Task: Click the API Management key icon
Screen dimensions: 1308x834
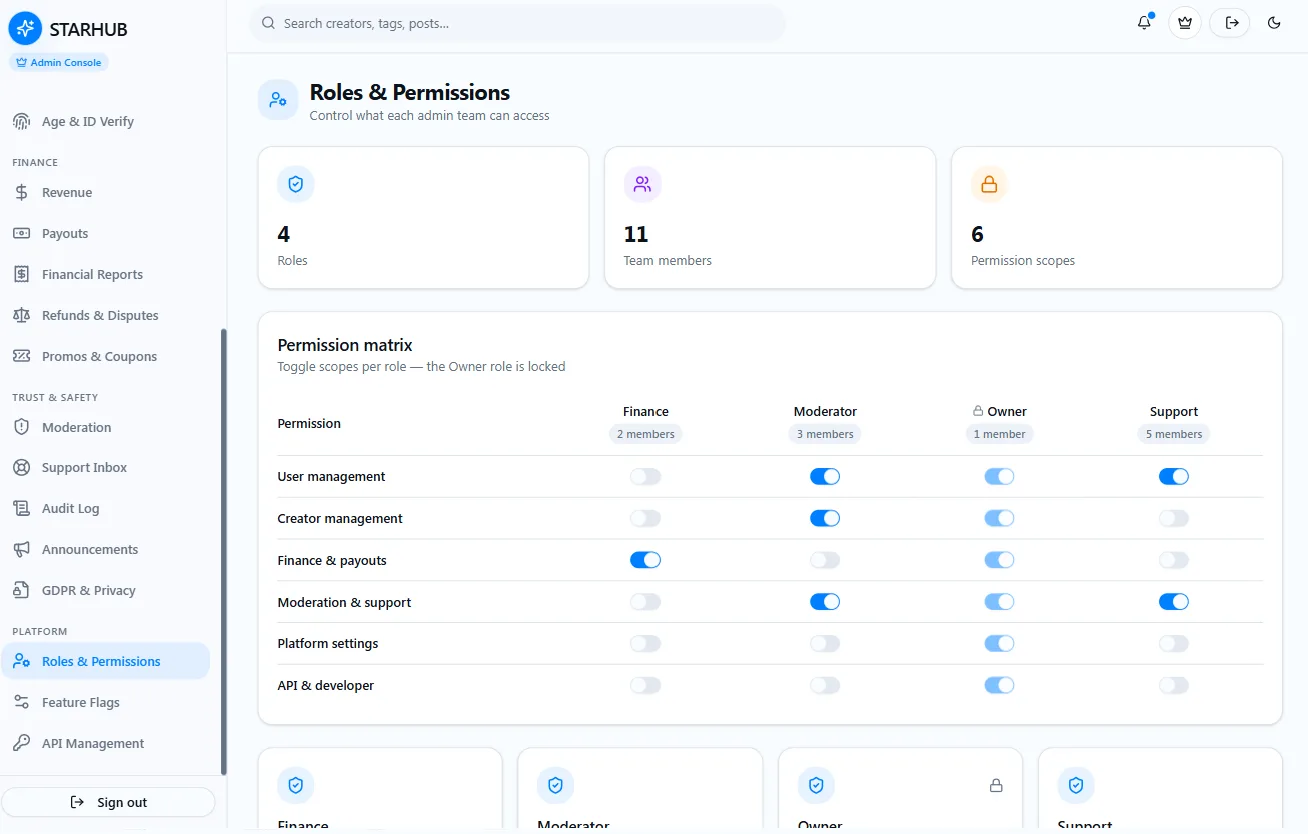Action: (x=21, y=743)
